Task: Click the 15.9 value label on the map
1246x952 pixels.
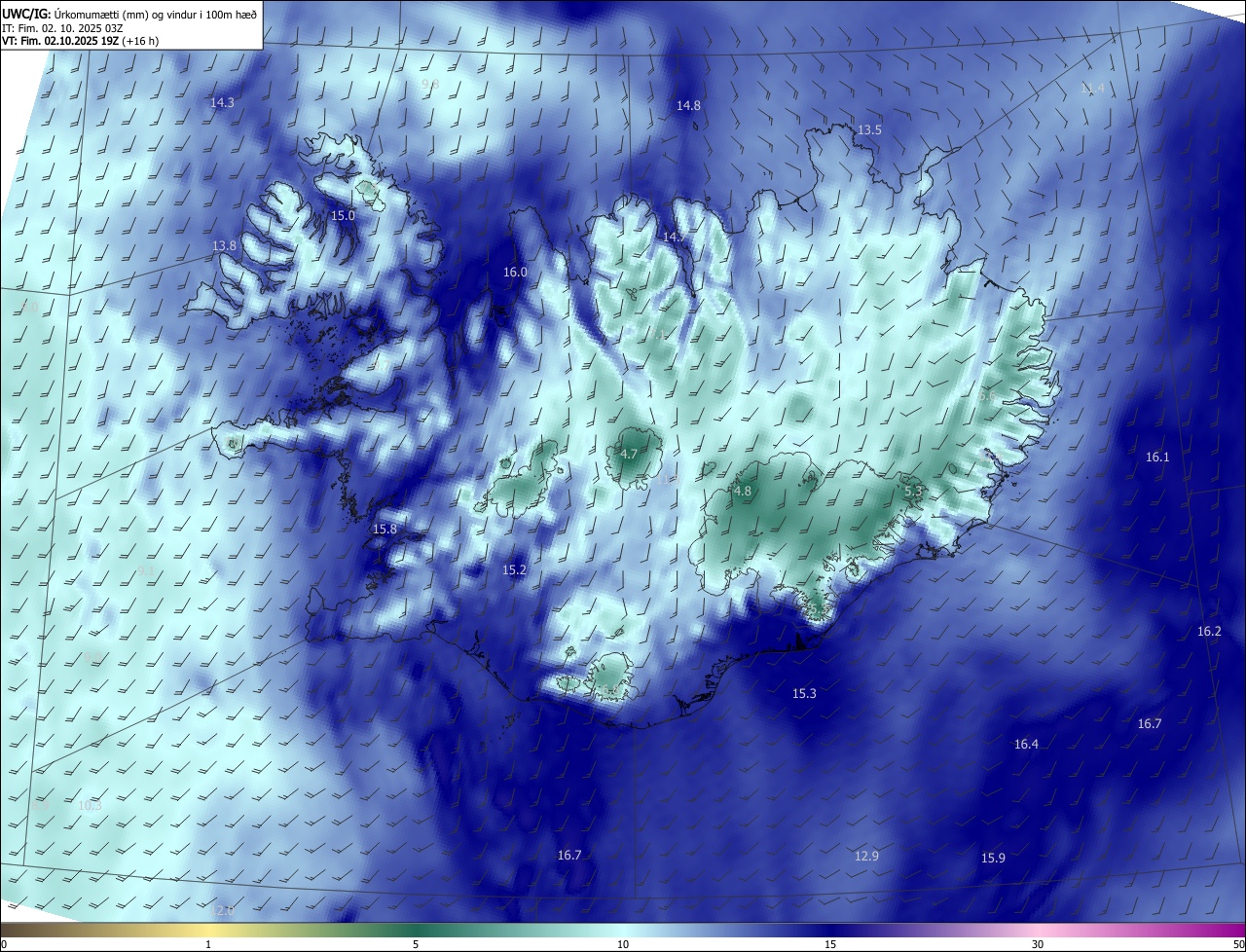Action: tap(993, 858)
